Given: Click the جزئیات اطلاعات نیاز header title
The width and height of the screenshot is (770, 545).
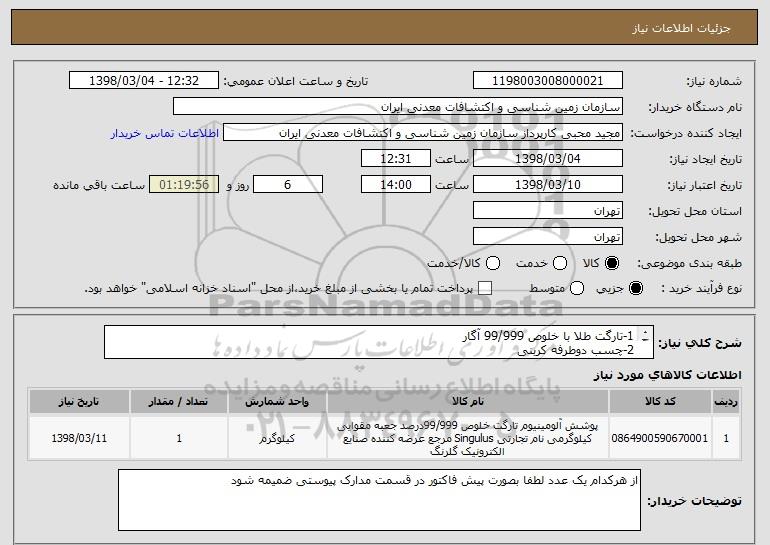Looking at the screenshot, I should [681, 28].
